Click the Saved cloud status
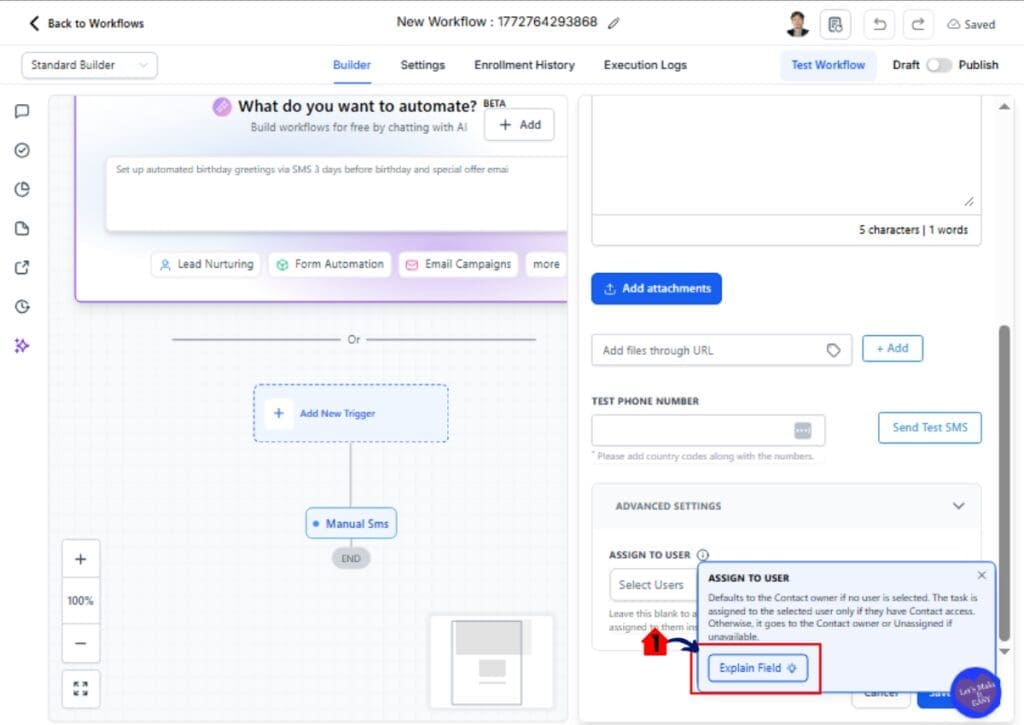 (x=971, y=24)
